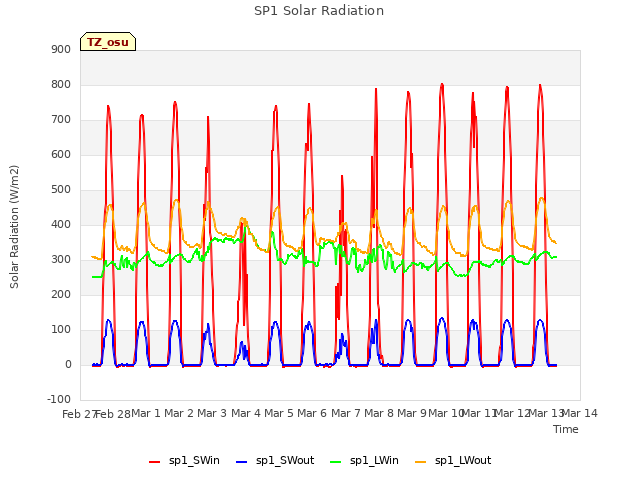640x480 pixels.
Task: Click the -100 y-axis tick label
Action: 59,399
